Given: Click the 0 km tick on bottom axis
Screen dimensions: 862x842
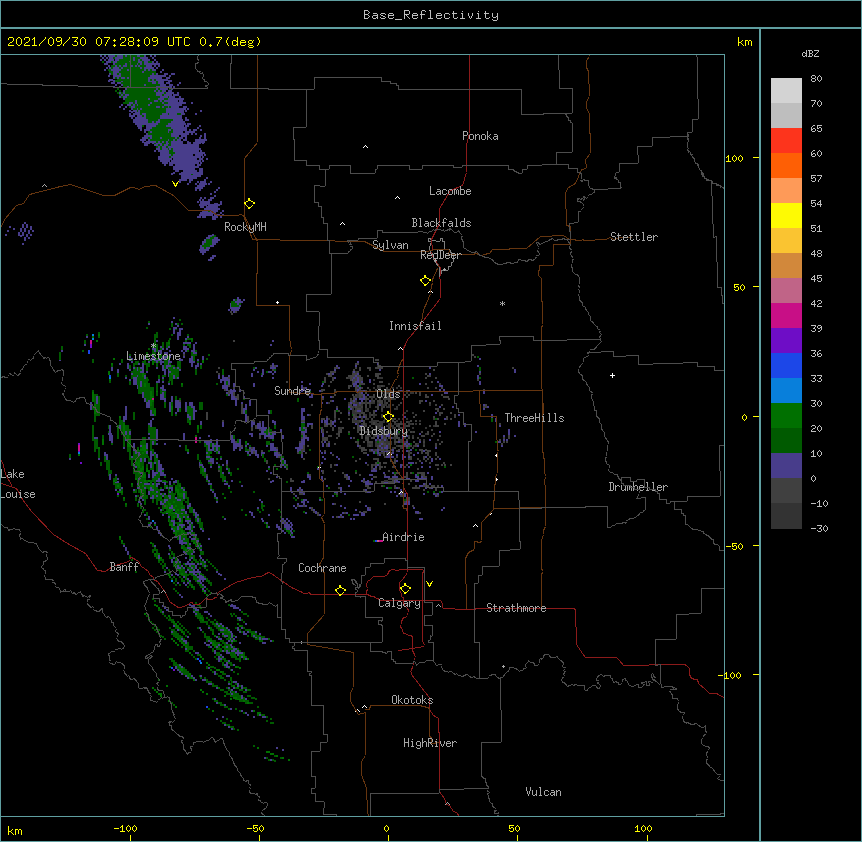Looking at the screenshot, I should click(x=386, y=828).
